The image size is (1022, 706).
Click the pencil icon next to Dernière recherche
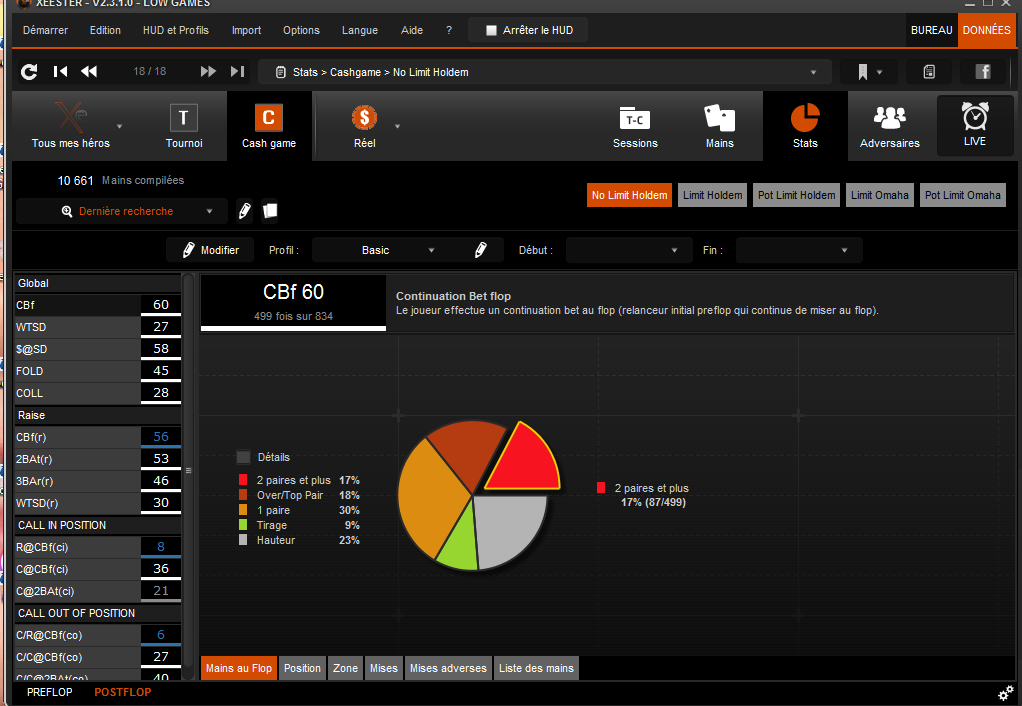tap(244, 211)
